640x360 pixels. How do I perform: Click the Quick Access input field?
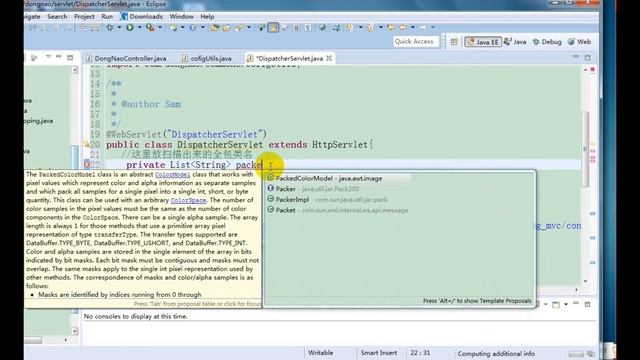click(x=416, y=42)
